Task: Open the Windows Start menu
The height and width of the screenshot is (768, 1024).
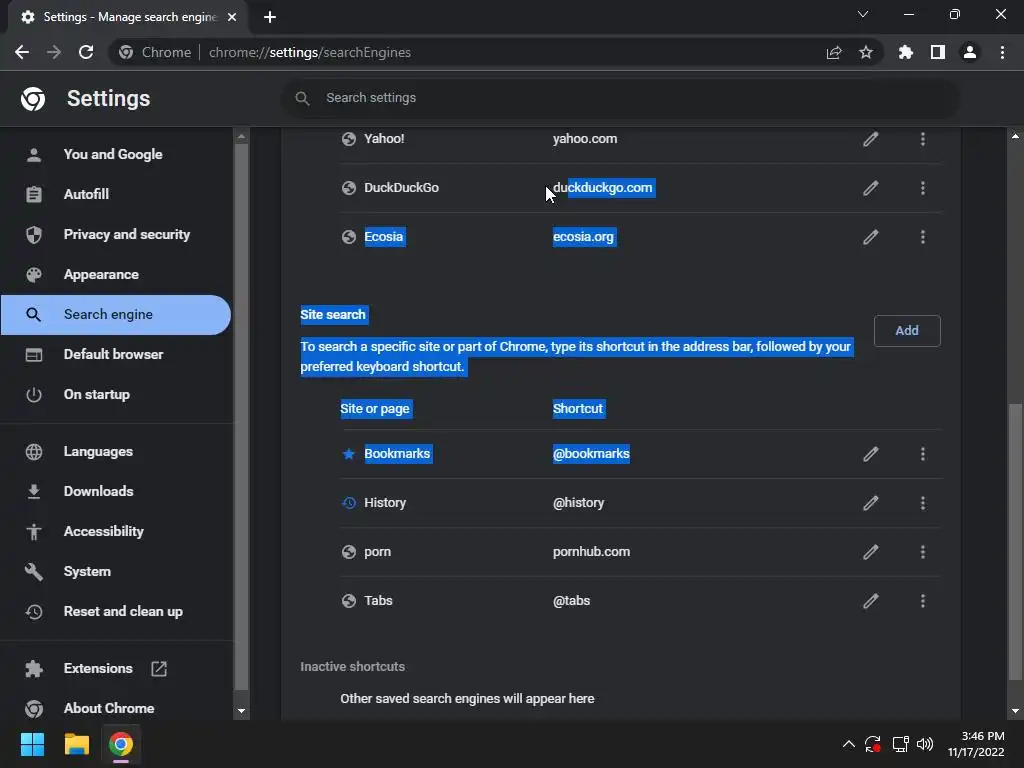Action: (32, 744)
